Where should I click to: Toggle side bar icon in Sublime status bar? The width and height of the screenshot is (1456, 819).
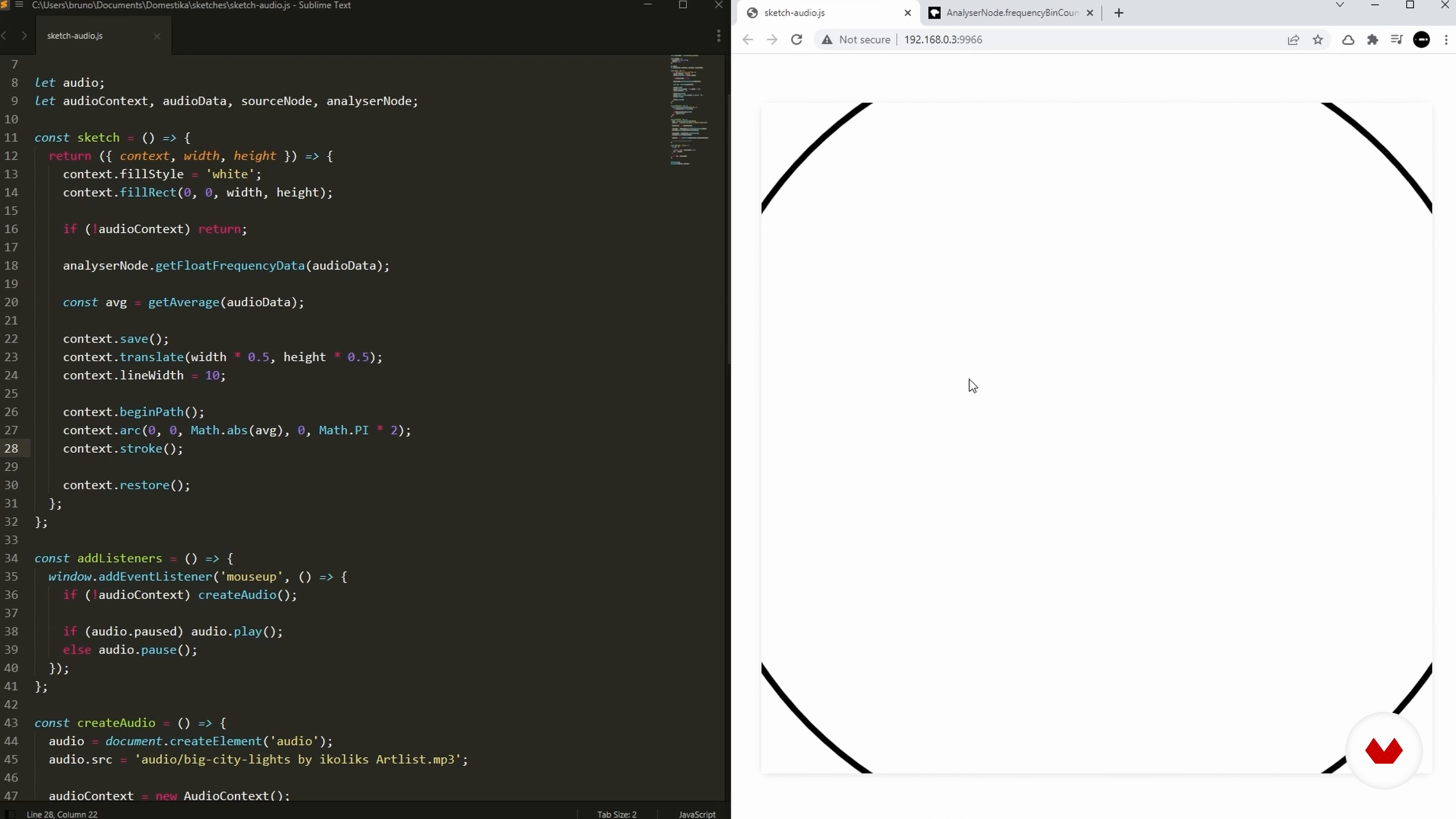(x=9, y=814)
